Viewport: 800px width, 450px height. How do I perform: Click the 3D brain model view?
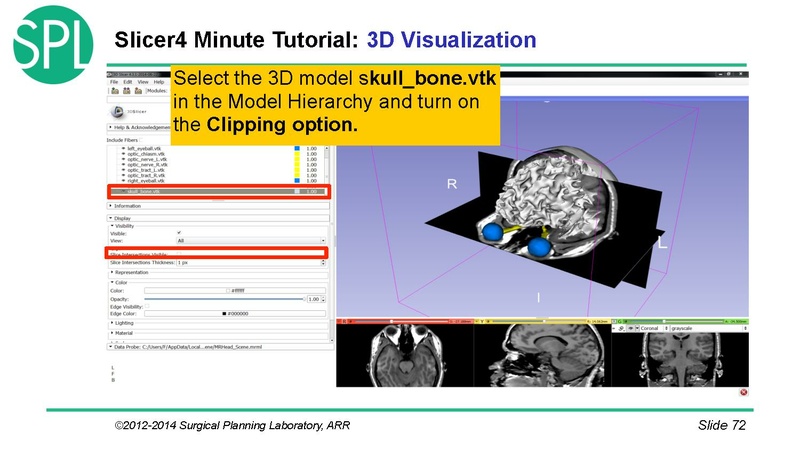coord(542,207)
